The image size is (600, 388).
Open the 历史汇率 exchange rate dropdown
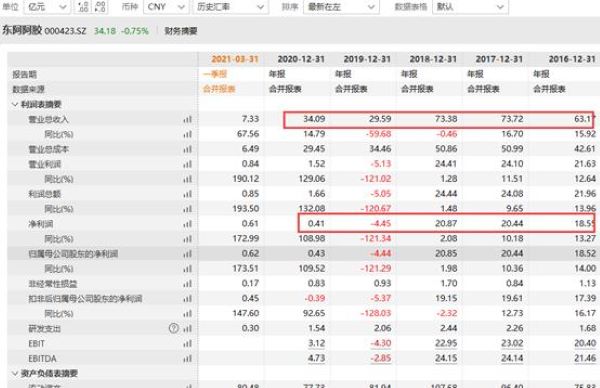[230, 7]
